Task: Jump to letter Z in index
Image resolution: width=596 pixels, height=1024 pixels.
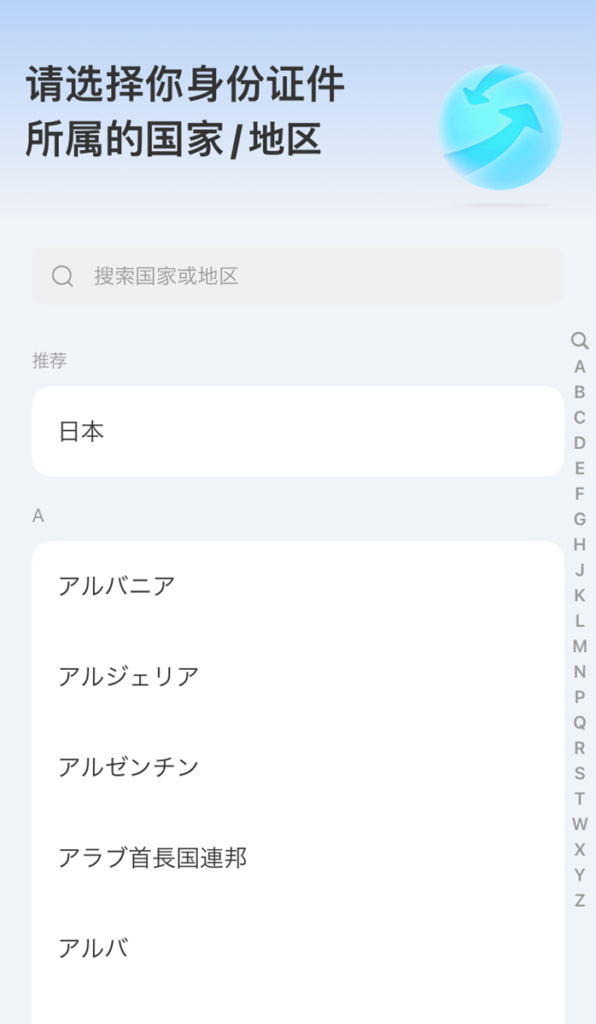Action: [580, 901]
